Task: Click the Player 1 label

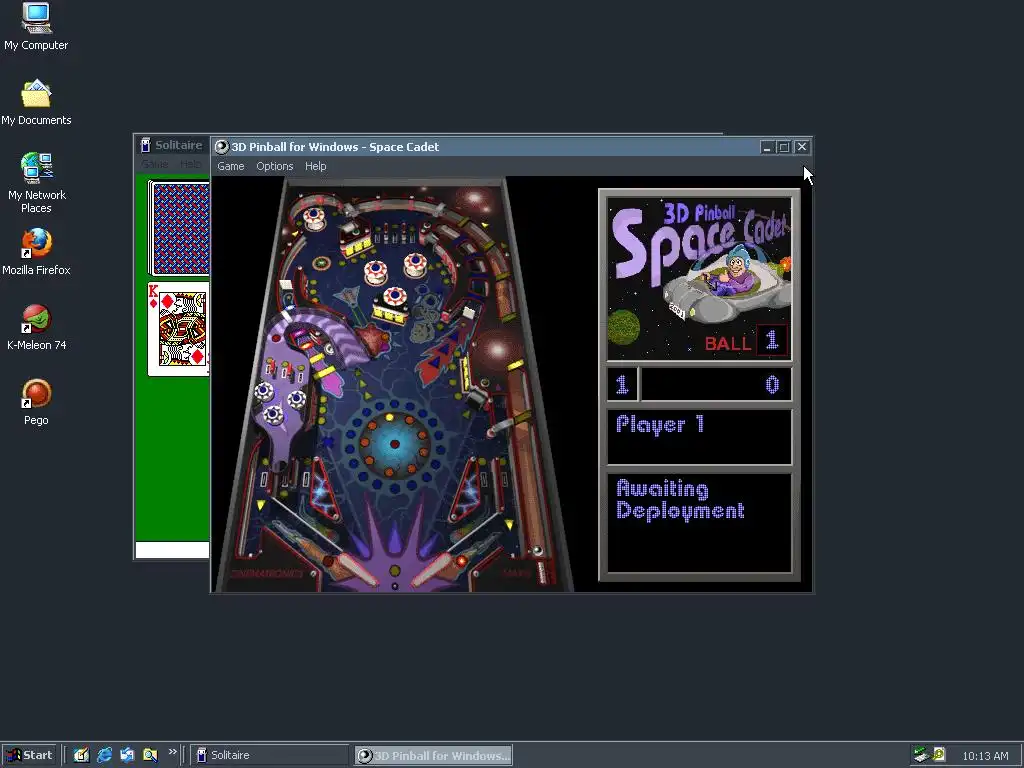Action: pos(660,424)
